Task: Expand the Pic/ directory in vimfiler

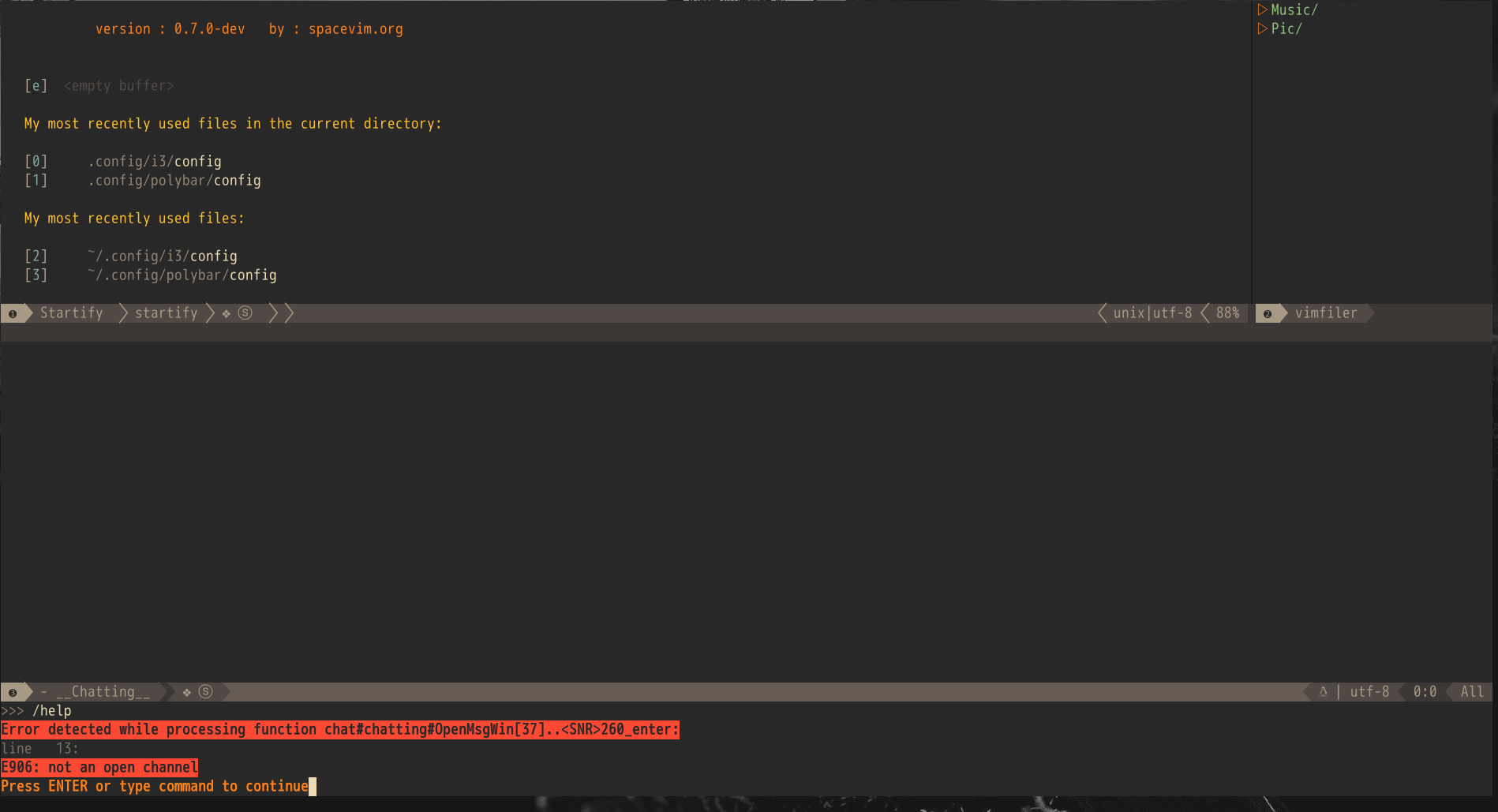Action: click(x=1286, y=28)
